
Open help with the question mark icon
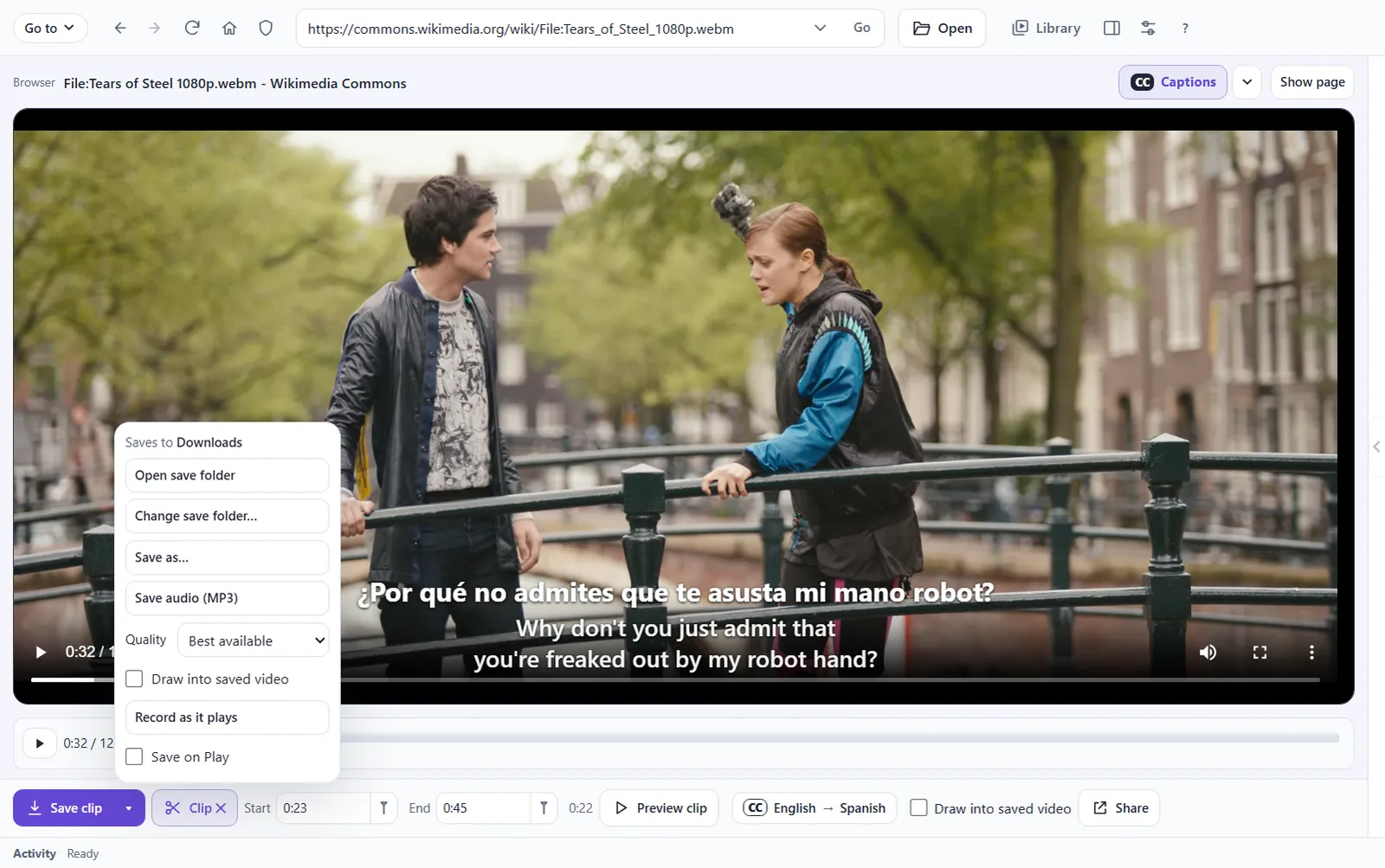pyautogui.click(x=1185, y=28)
